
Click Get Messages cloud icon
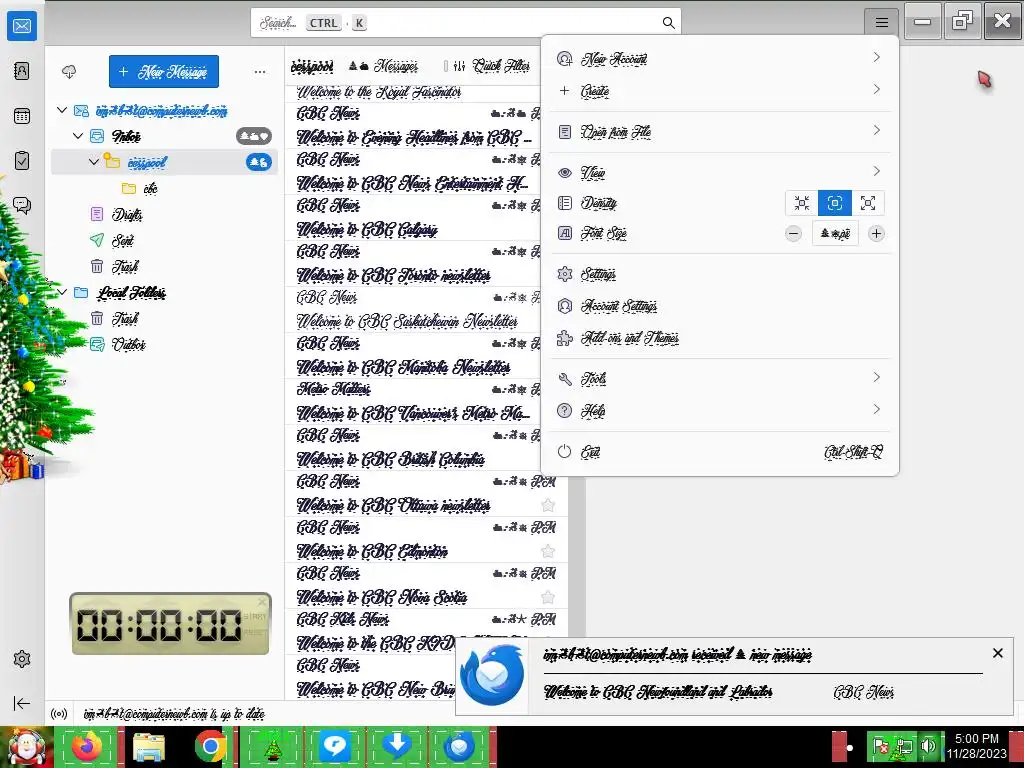pyautogui.click(x=69, y=71)
